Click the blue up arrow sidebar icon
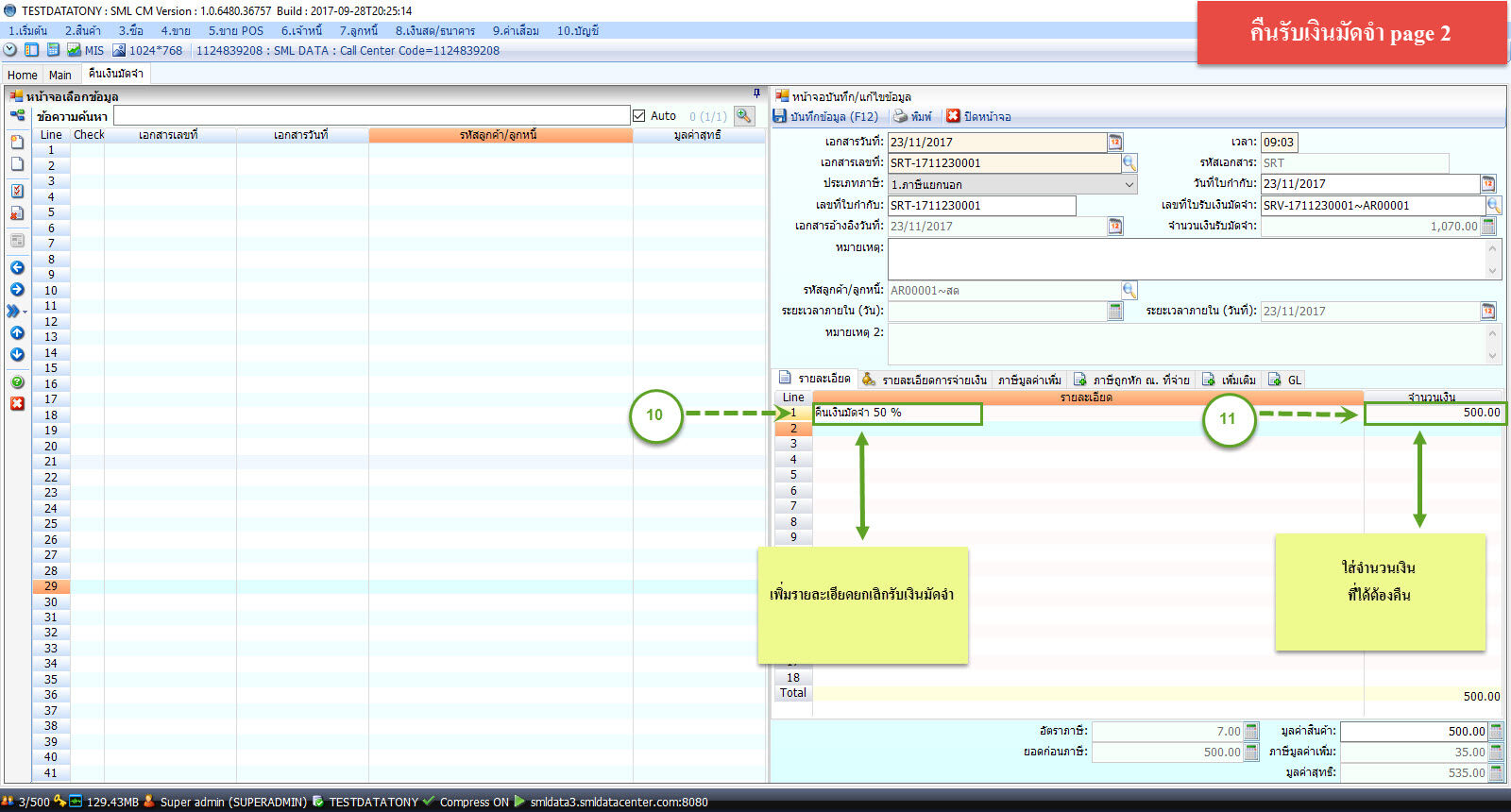This screenshot has width=1511, height=812. pyautogui.click(x=17, y=332)
